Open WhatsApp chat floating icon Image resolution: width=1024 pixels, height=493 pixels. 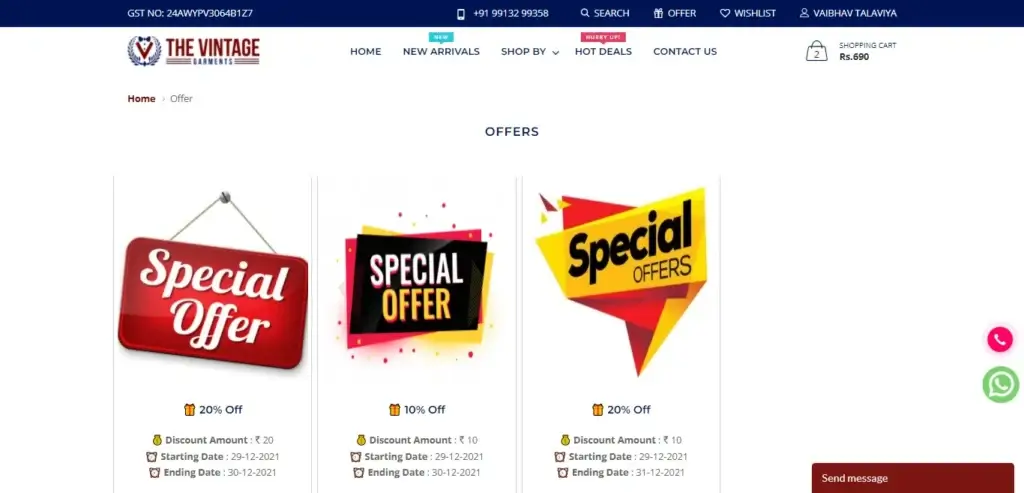tap(1000, 385)
